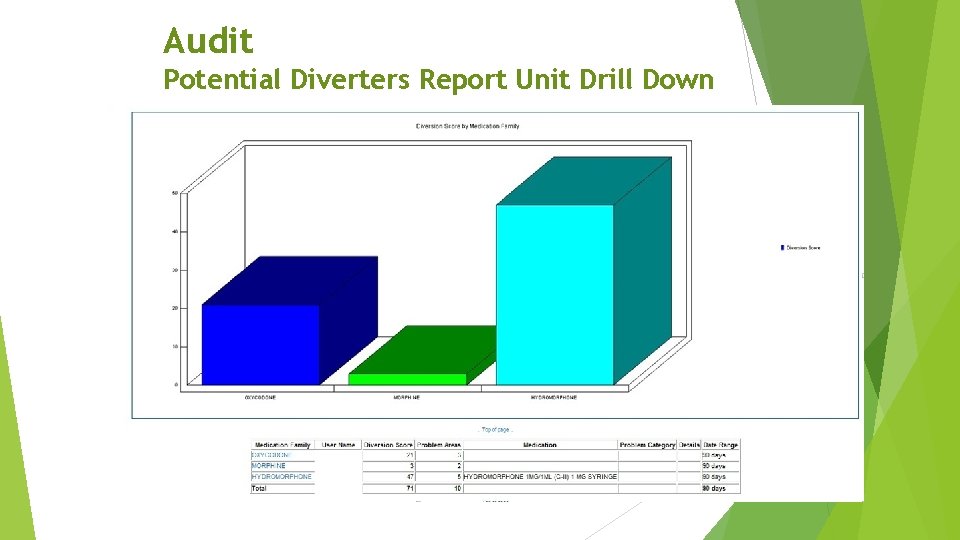This screenshot has height=540, width=960.
Task: Click the Total row label
Action: tap(259, 489)
